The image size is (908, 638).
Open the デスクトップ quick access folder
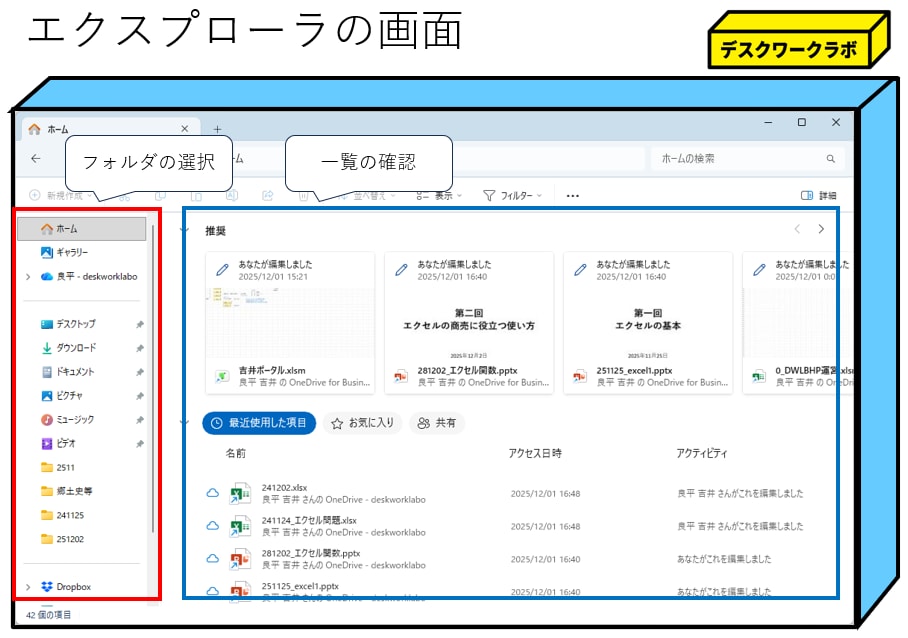click(x=68, y=324)
